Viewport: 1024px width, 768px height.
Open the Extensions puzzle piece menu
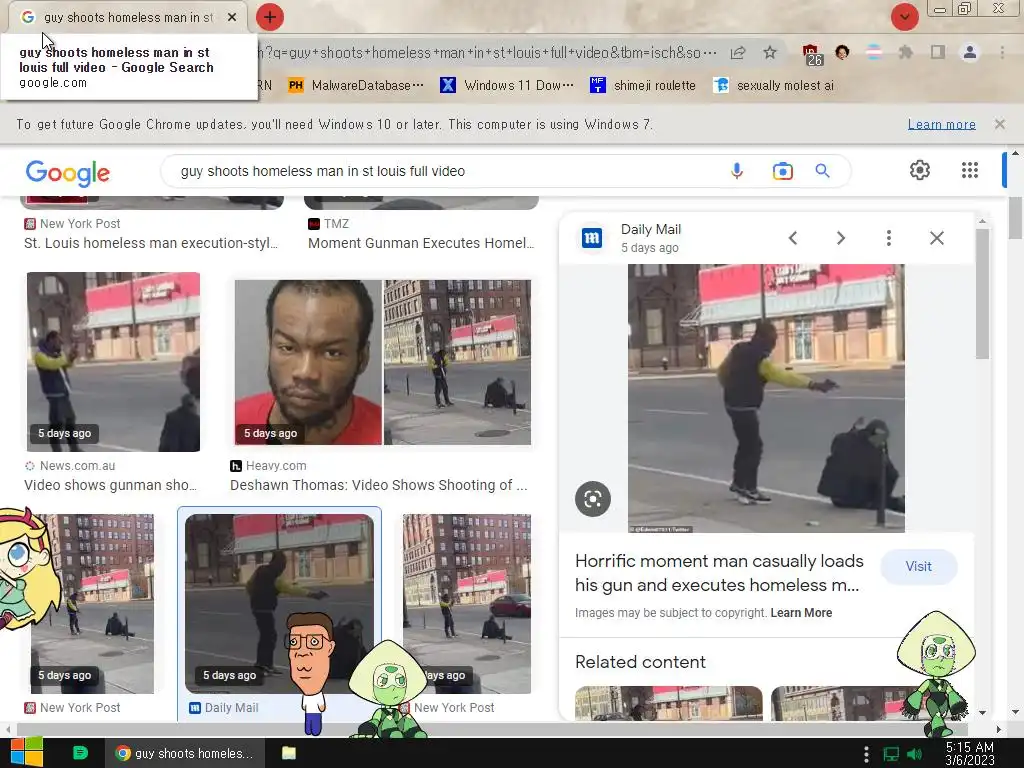click(x=905, y=52)
